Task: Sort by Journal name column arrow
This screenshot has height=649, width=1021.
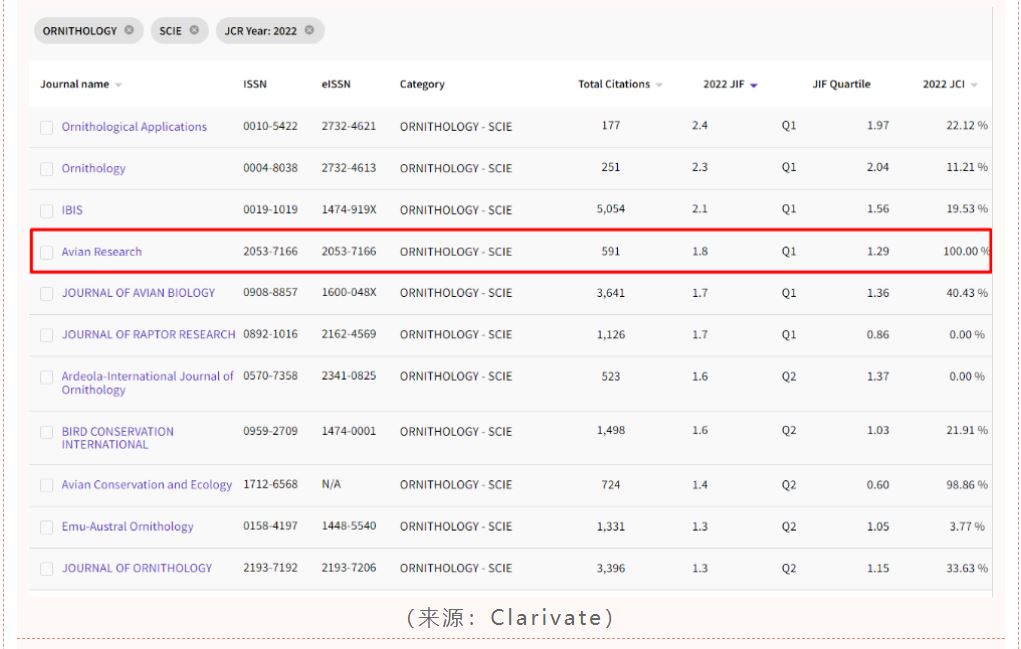Action: tap(119, 85)
